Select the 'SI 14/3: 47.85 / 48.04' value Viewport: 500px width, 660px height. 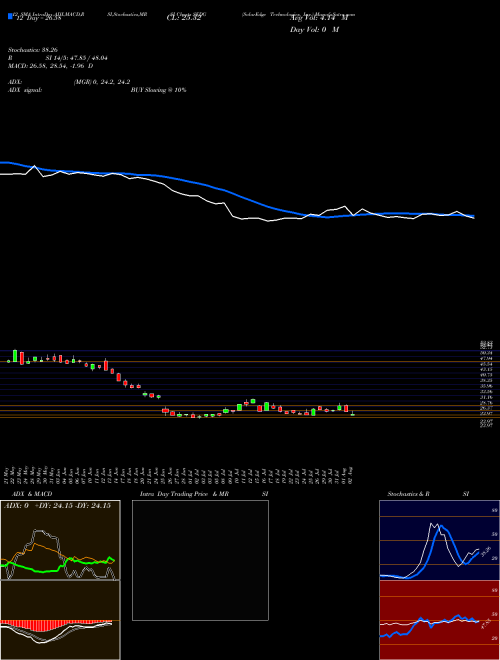coord(77,58)
